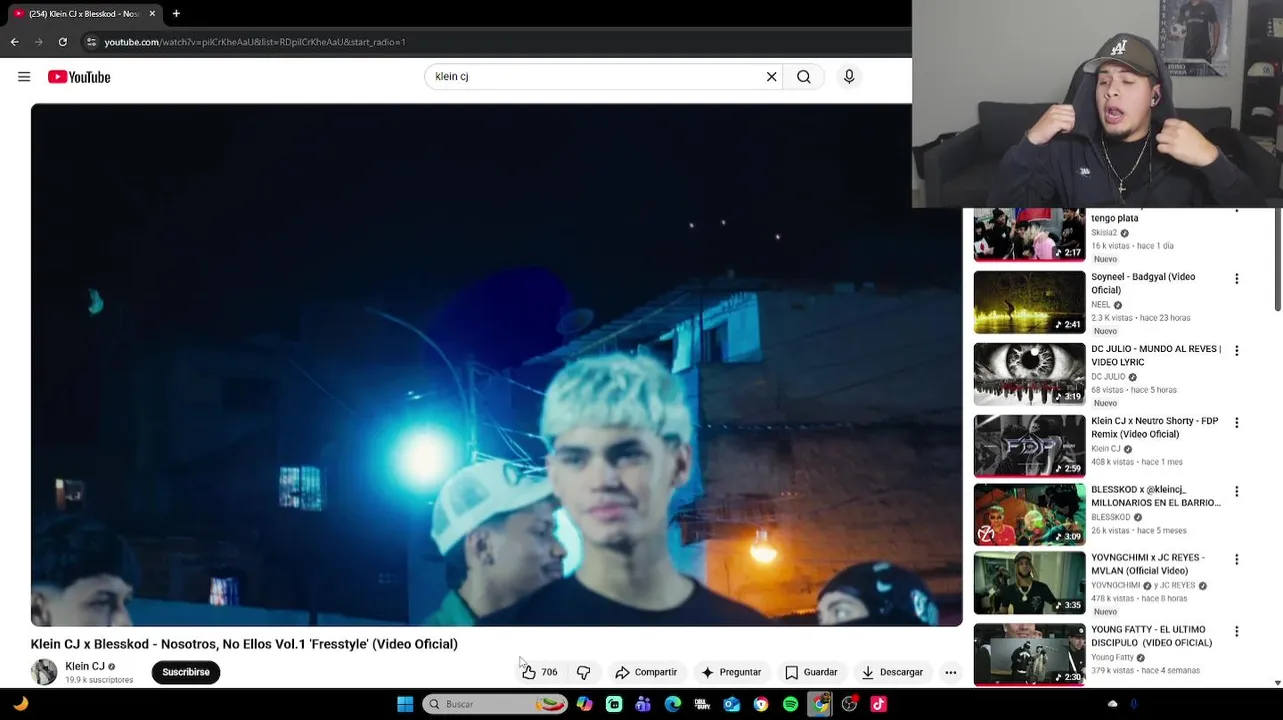This screenshot has height=720, width=1283.
Task: Open options for BLESSKOD x @kleincj_ video
Action: coord(1236,491)
